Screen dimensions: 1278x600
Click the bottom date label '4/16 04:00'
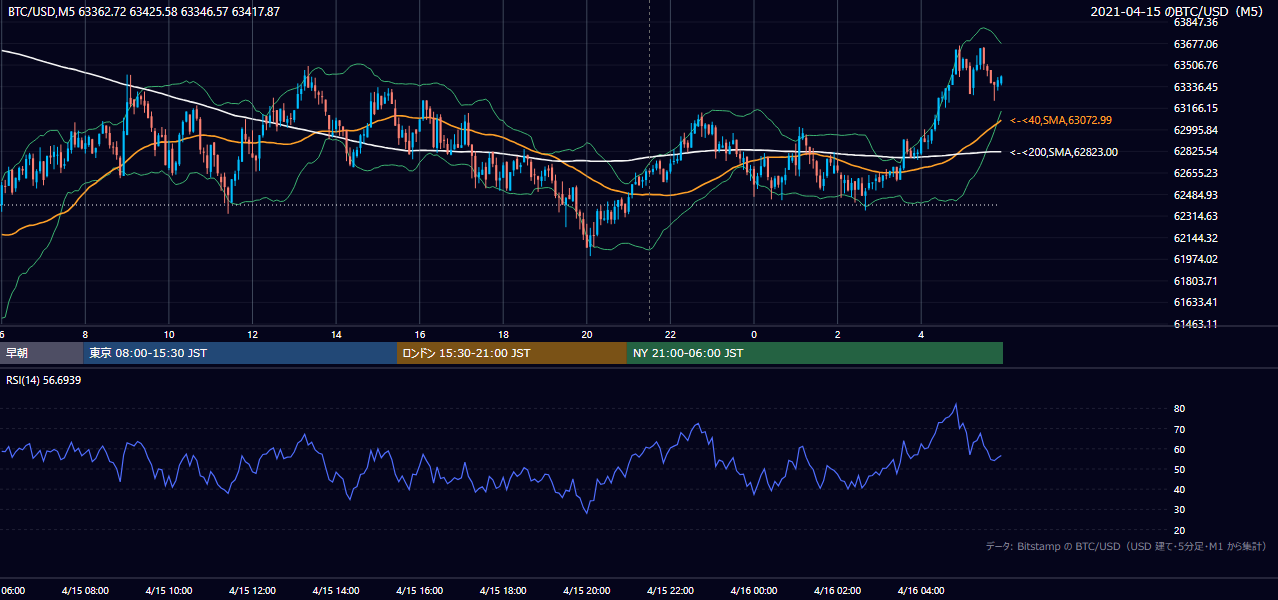point(921,591)
